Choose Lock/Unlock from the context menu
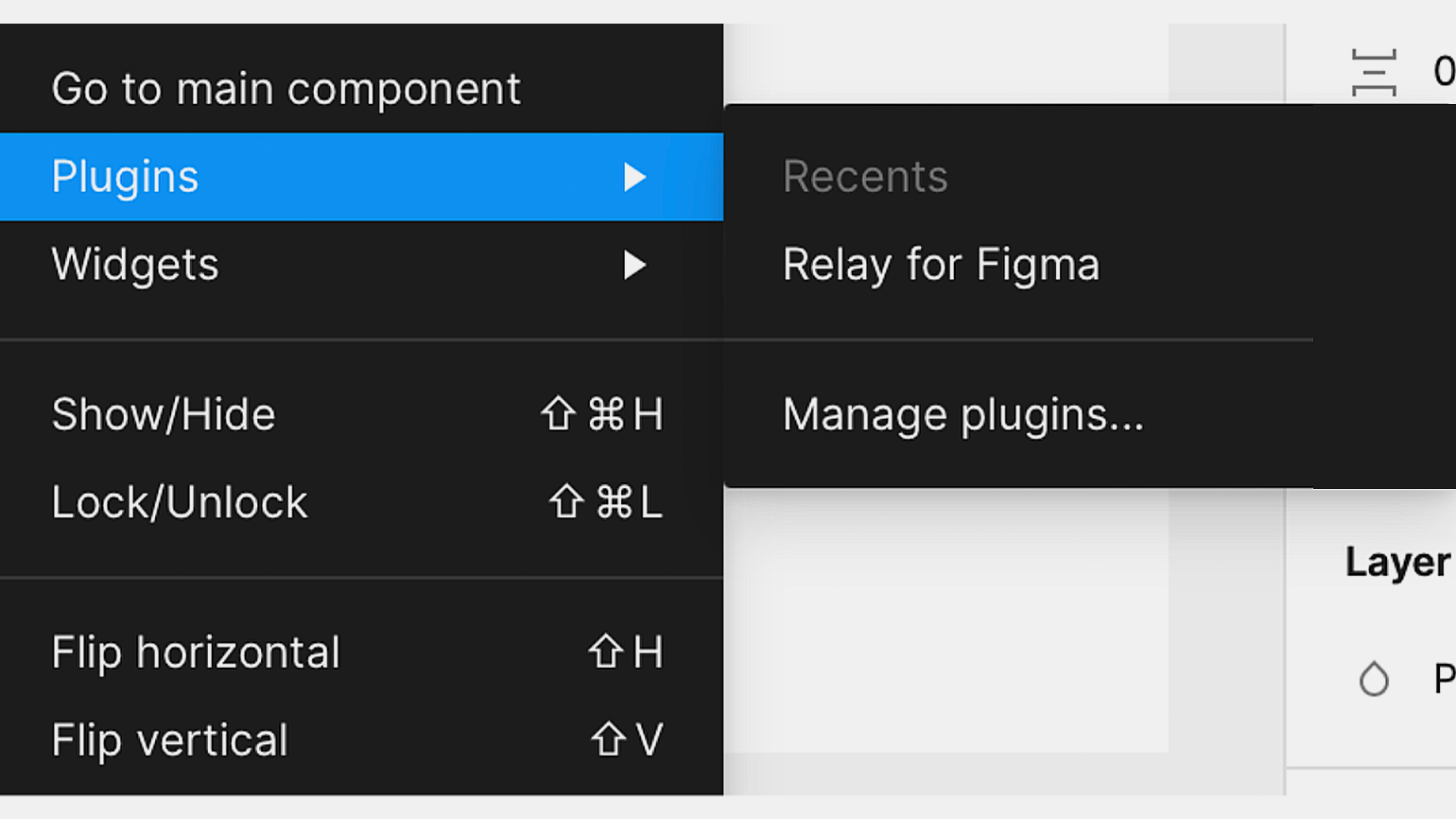This screenshot has height=819, width=1456. click(361, 502)
